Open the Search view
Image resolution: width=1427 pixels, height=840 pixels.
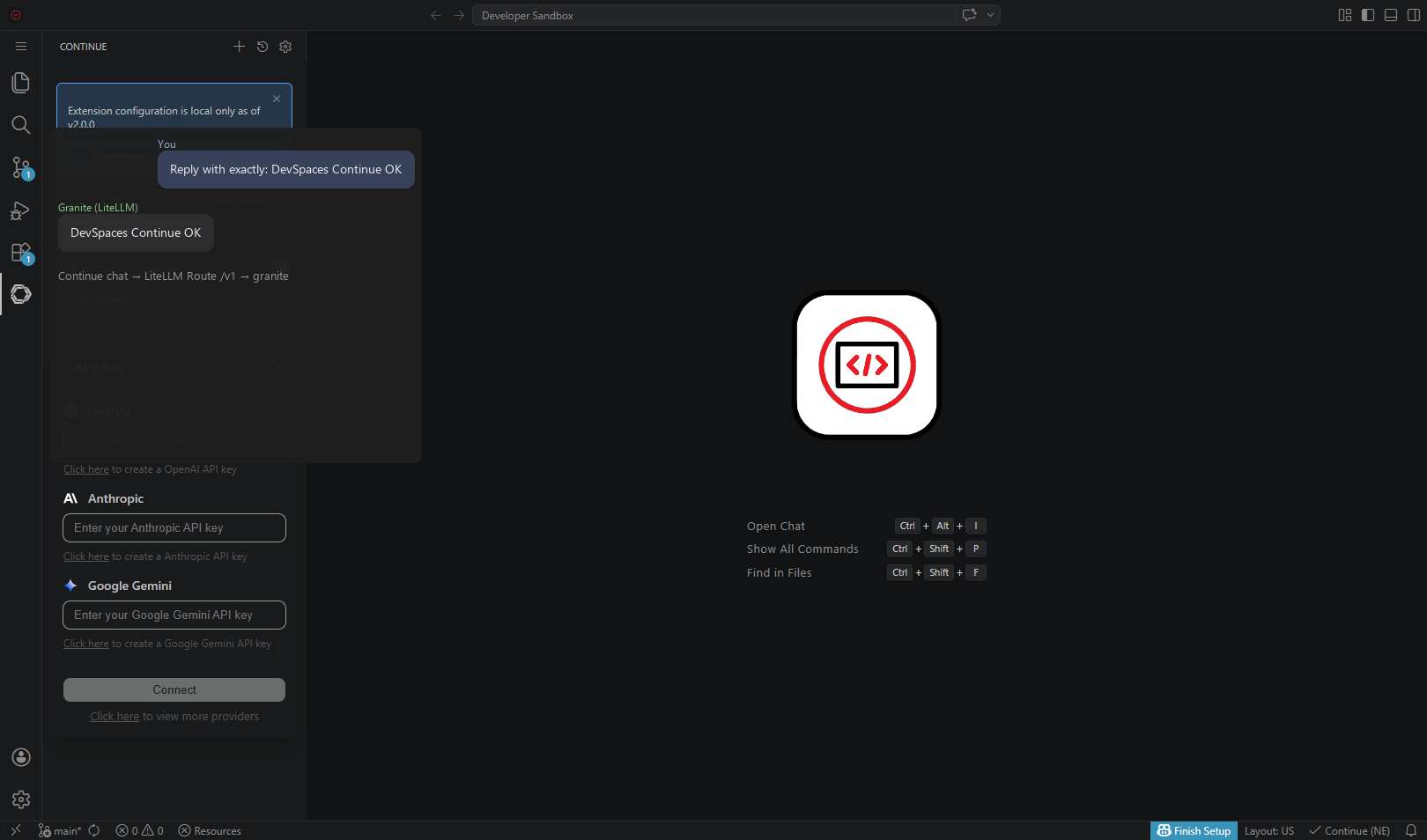coord(21,125)
